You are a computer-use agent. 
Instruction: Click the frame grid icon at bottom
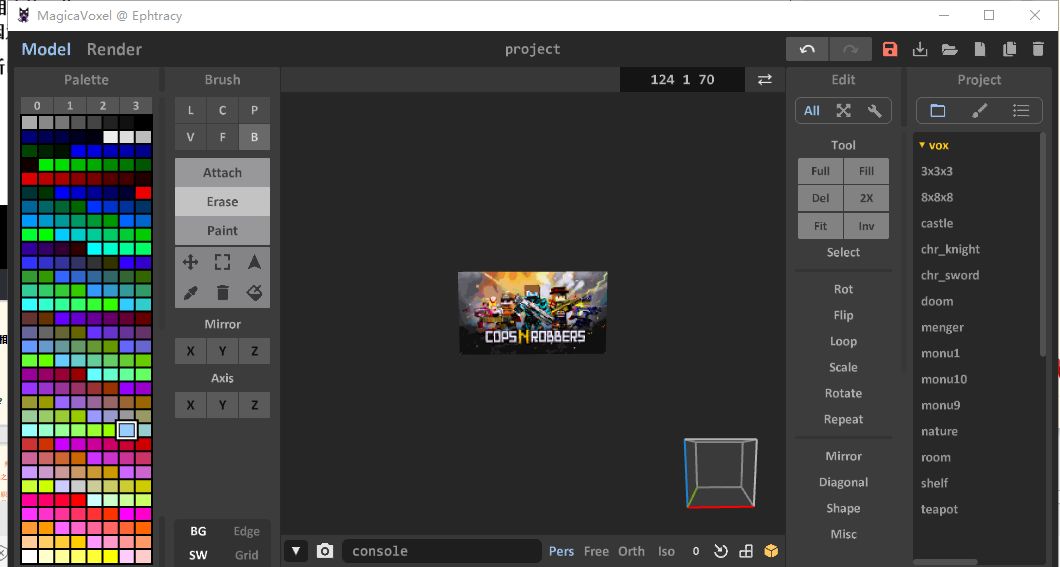pos(746,551)
